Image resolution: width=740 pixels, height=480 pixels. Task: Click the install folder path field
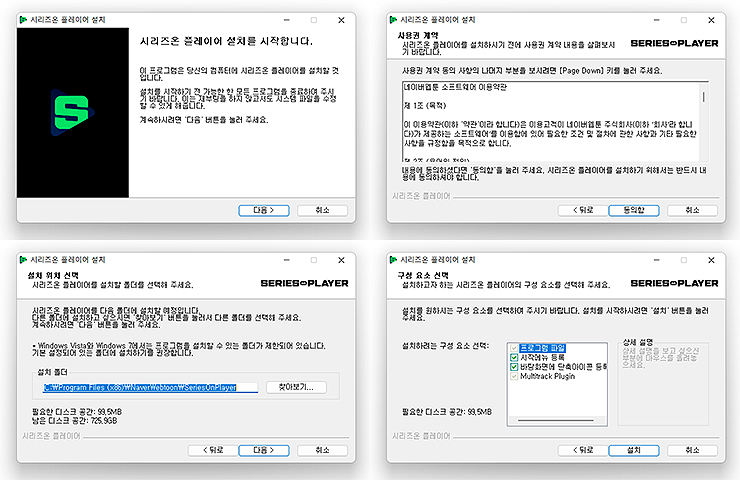pyautogui.click(x=150, y=387)
